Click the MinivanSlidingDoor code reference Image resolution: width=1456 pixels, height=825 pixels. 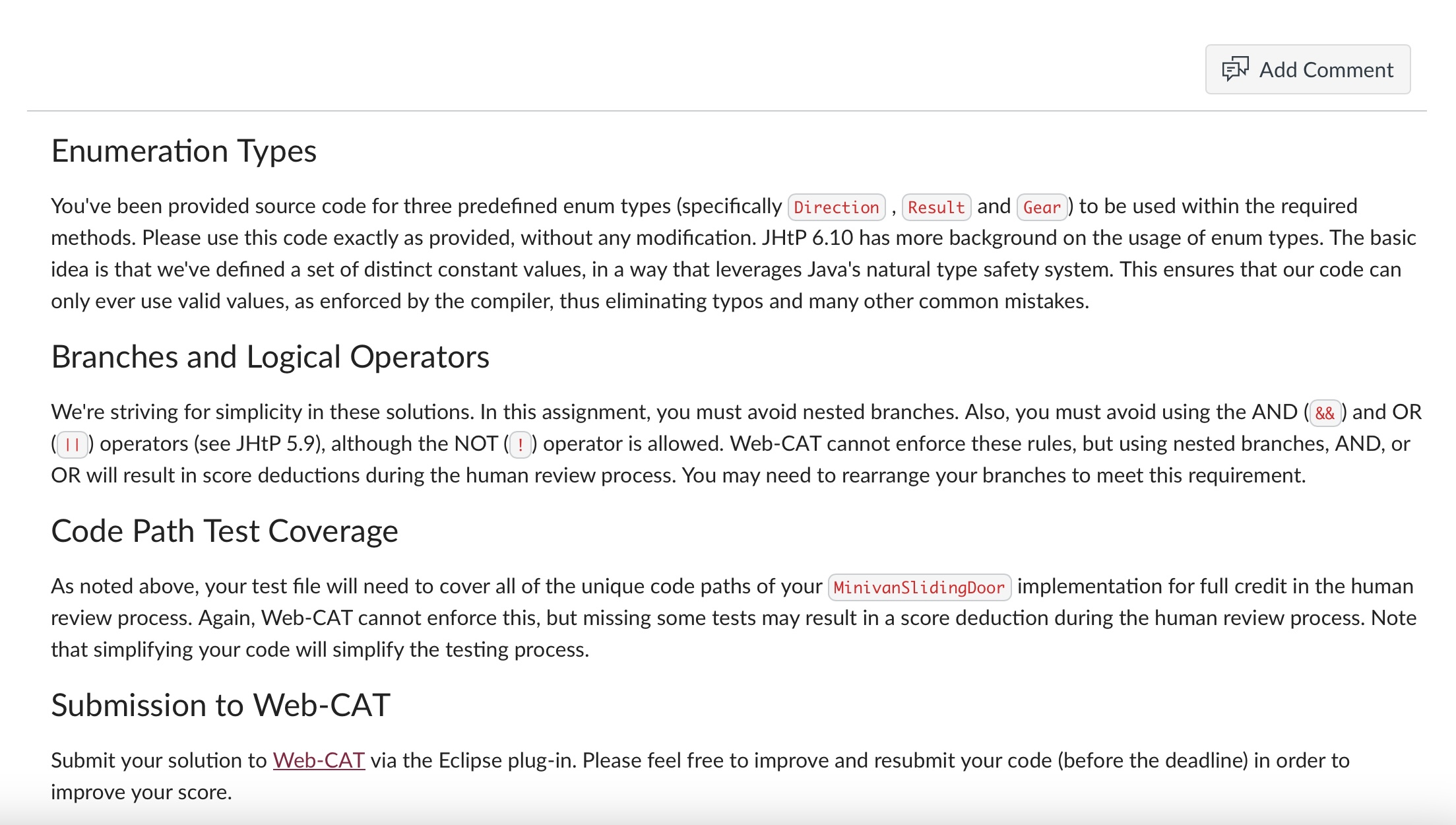pos(920,586)
